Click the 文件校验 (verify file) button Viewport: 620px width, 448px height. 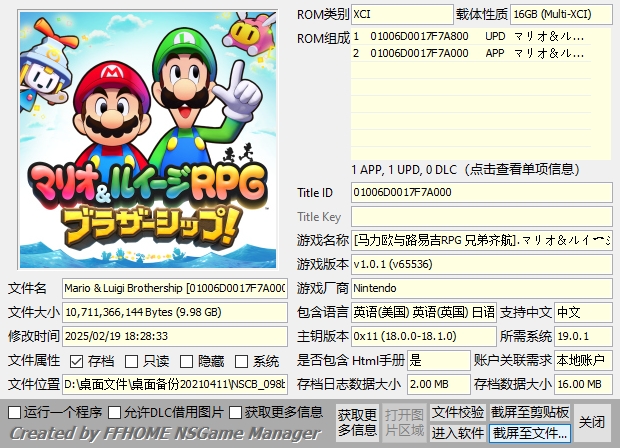click(x=457, y=412)
